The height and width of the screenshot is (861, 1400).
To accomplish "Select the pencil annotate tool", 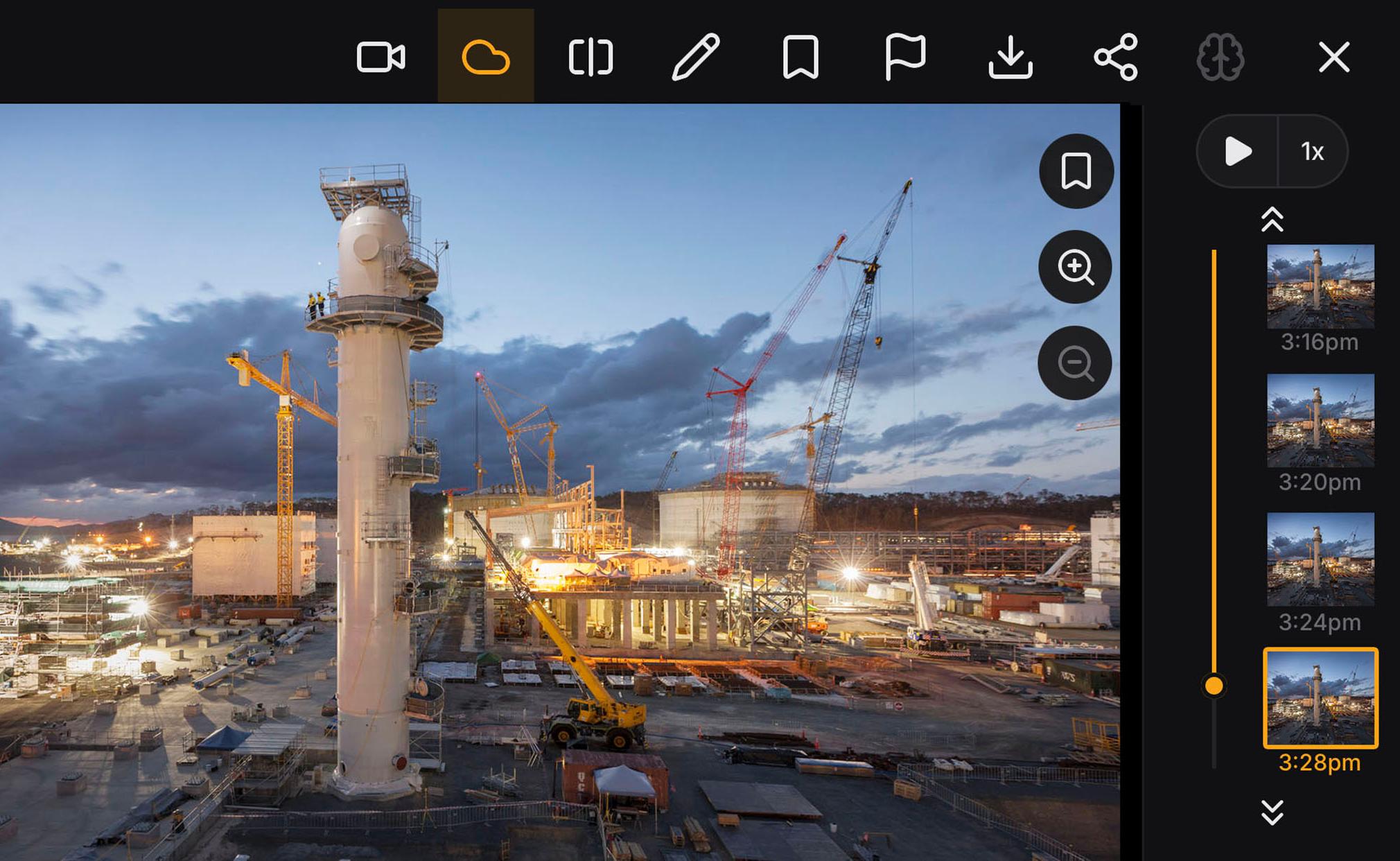I will coord(696,57).
